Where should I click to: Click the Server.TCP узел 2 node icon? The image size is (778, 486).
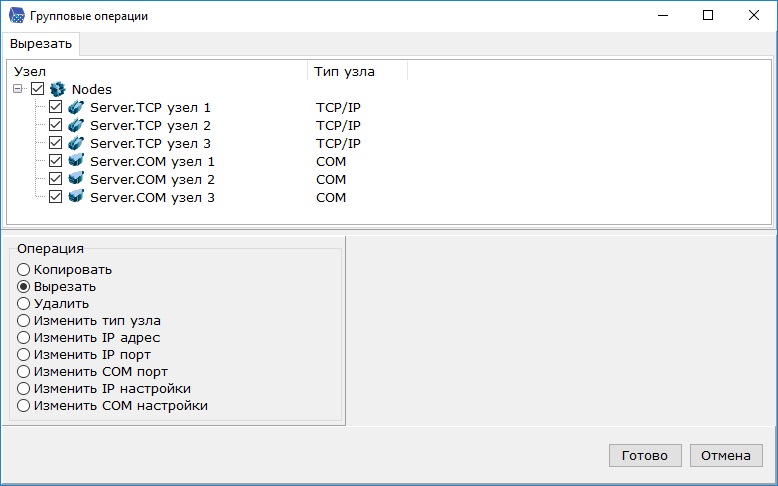(76, 125)
